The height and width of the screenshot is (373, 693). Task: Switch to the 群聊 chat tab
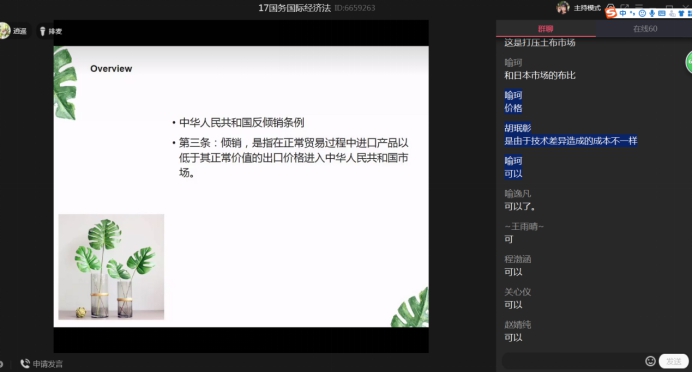[545, 29]
